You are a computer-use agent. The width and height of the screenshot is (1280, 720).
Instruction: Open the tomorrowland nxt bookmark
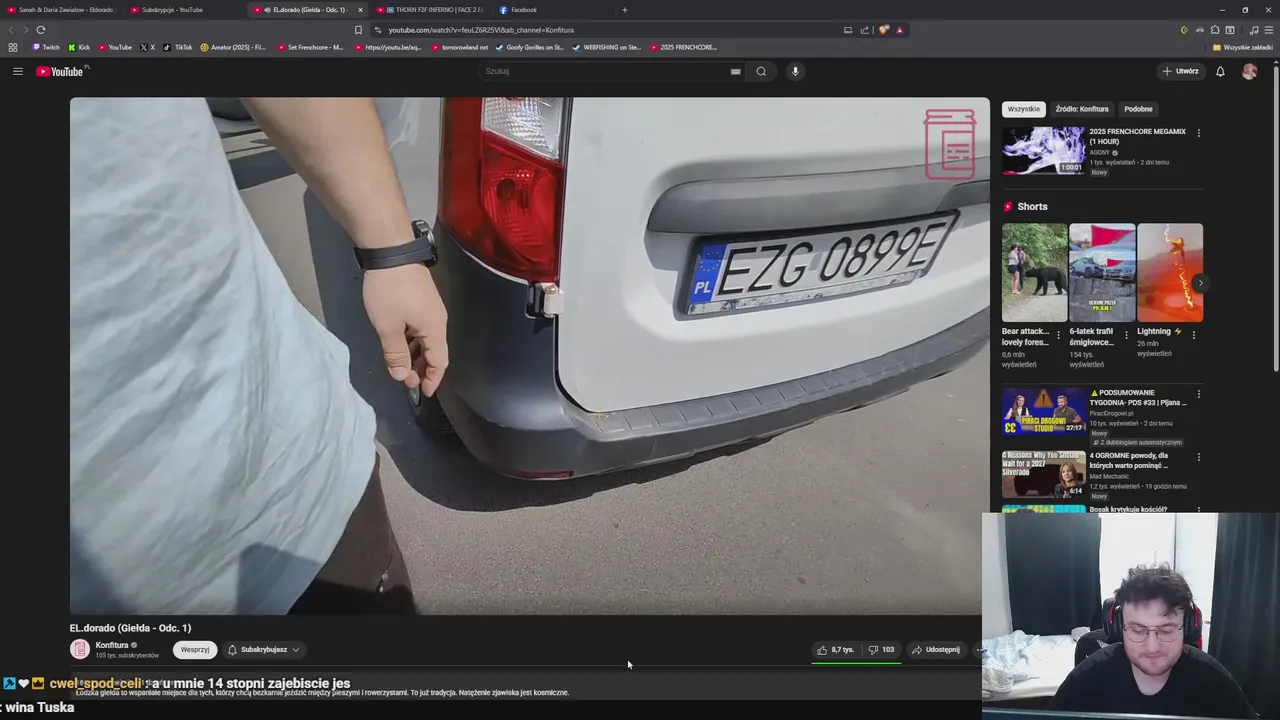460,47
